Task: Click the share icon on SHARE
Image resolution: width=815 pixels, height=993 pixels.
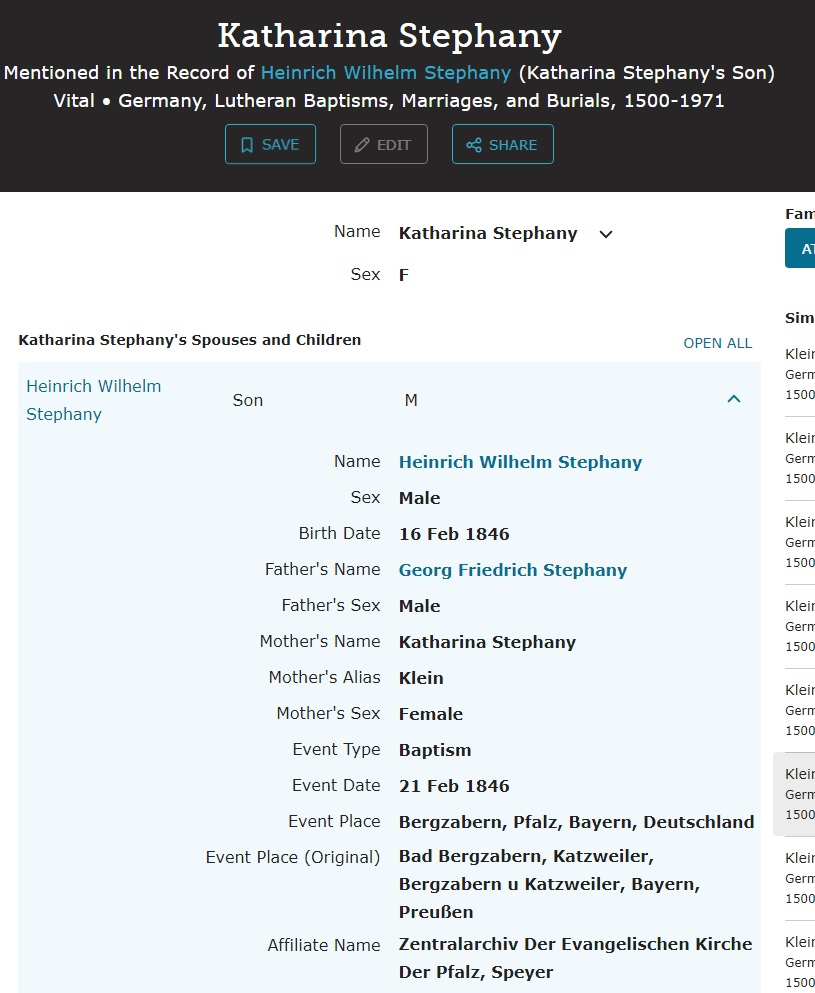Action: click(x=474, y=145)
